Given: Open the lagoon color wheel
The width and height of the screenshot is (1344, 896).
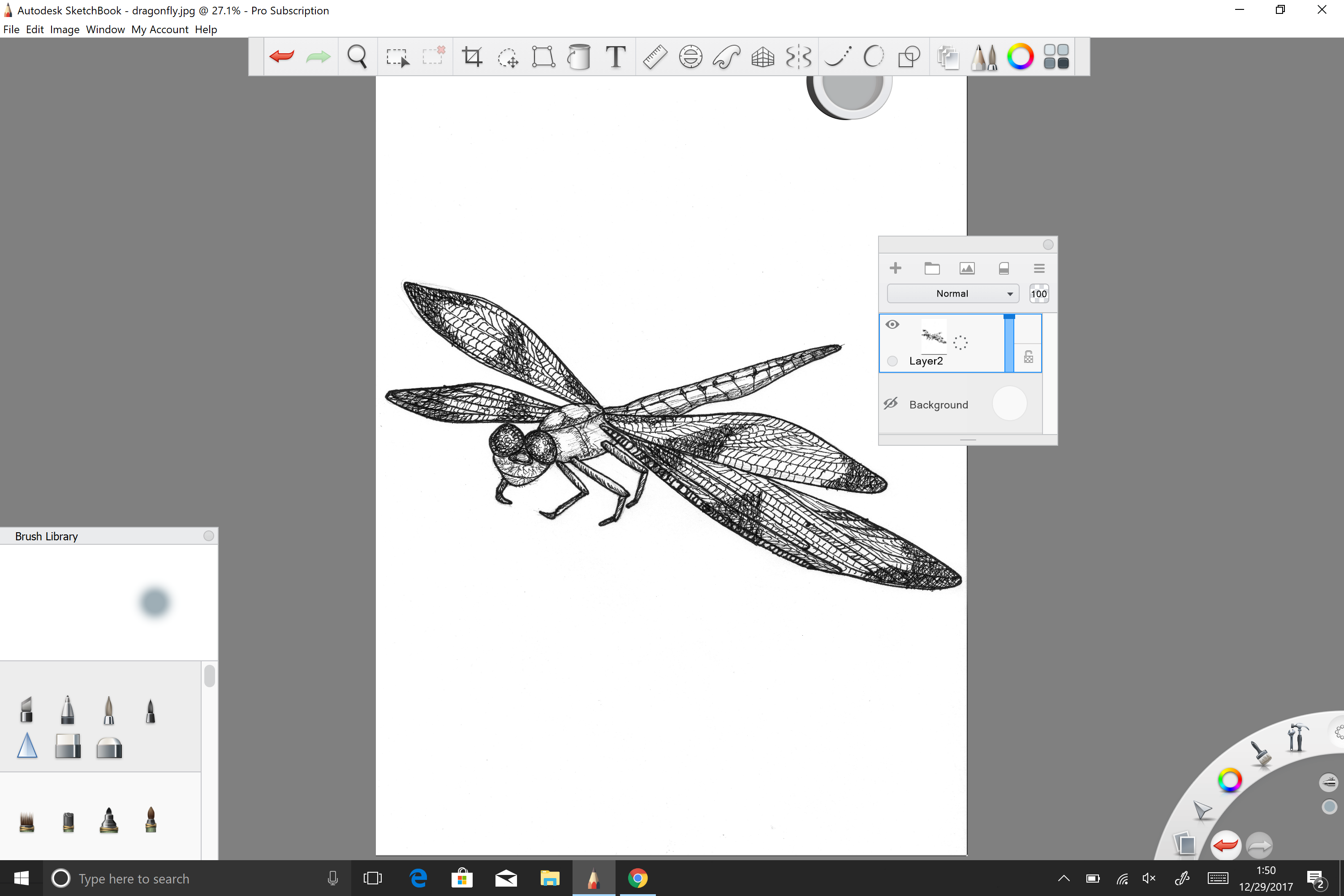Looking at the screenshot, I should (1229, 780).
